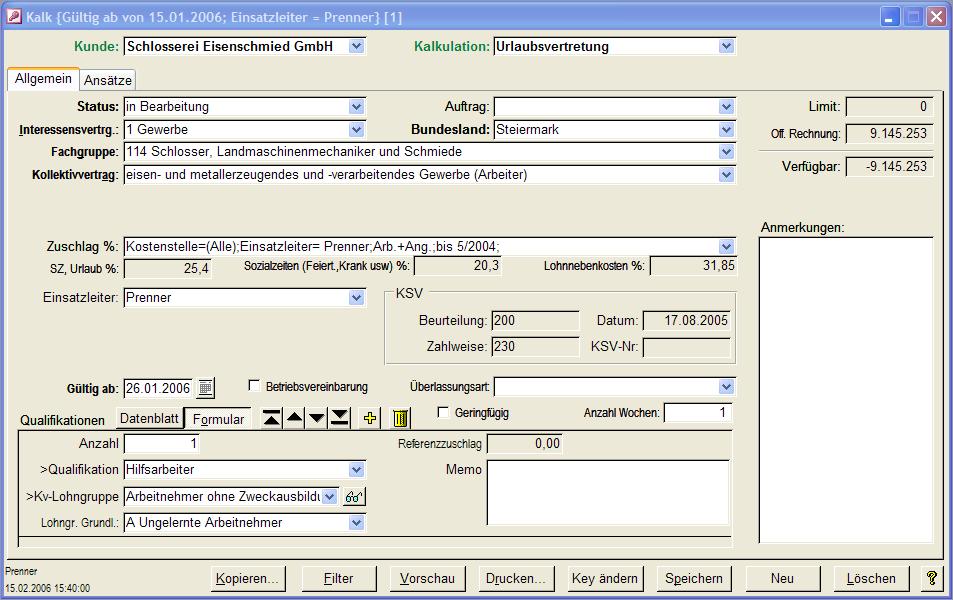Open the calendar picker next to Gültig ab

tap(205, 387)
